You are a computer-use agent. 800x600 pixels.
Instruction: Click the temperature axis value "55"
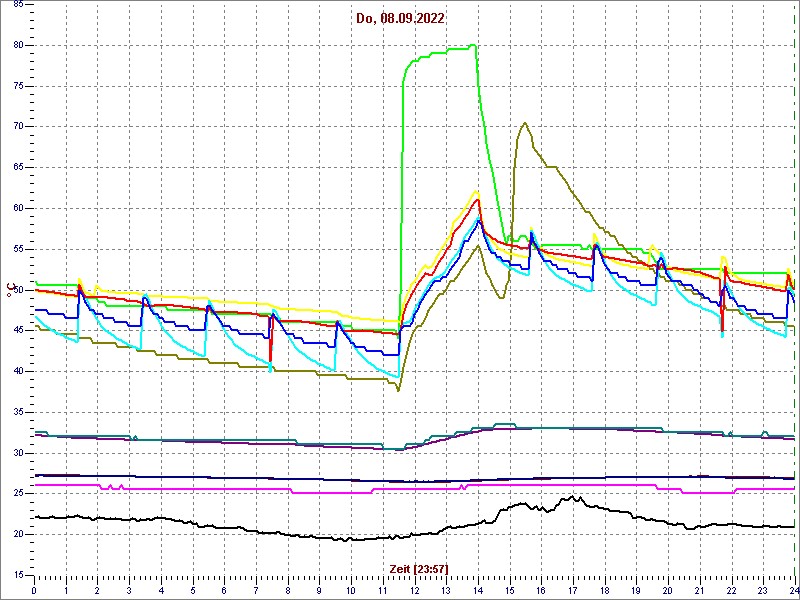point(16,249)
